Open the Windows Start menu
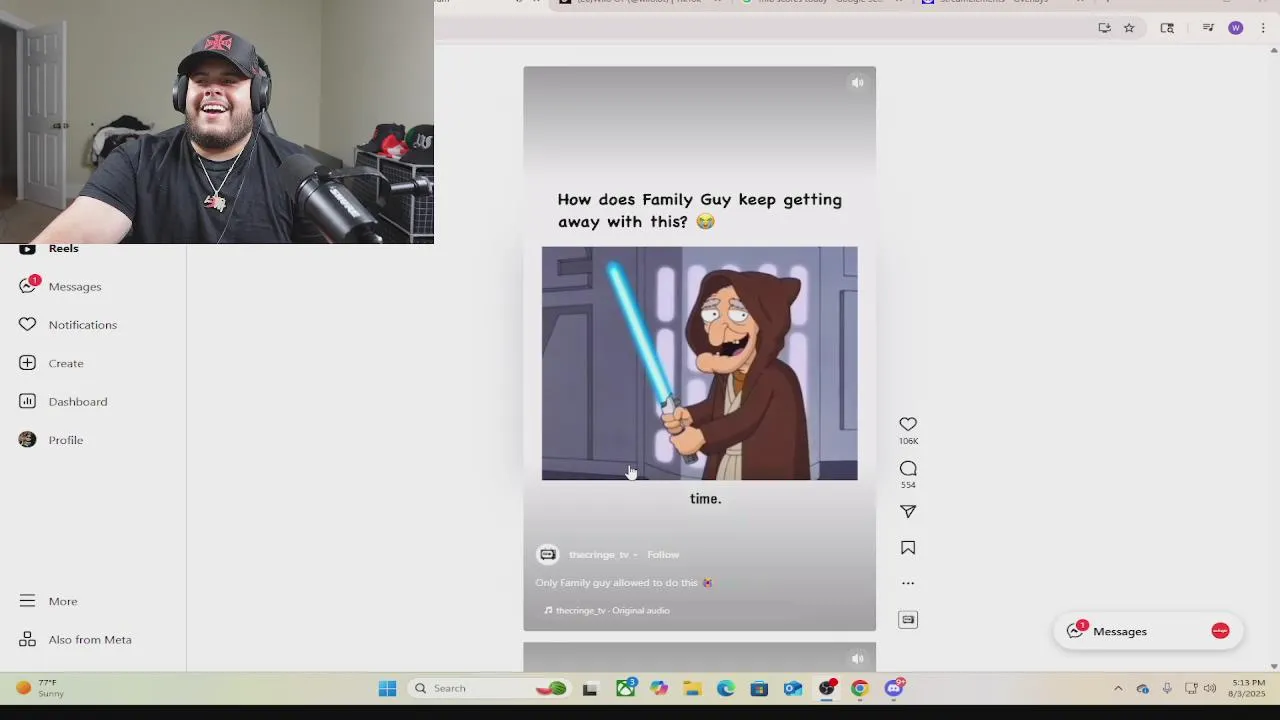Image resolution: width=1280 pixels, height=720 pixels. (x=387, y=688)
